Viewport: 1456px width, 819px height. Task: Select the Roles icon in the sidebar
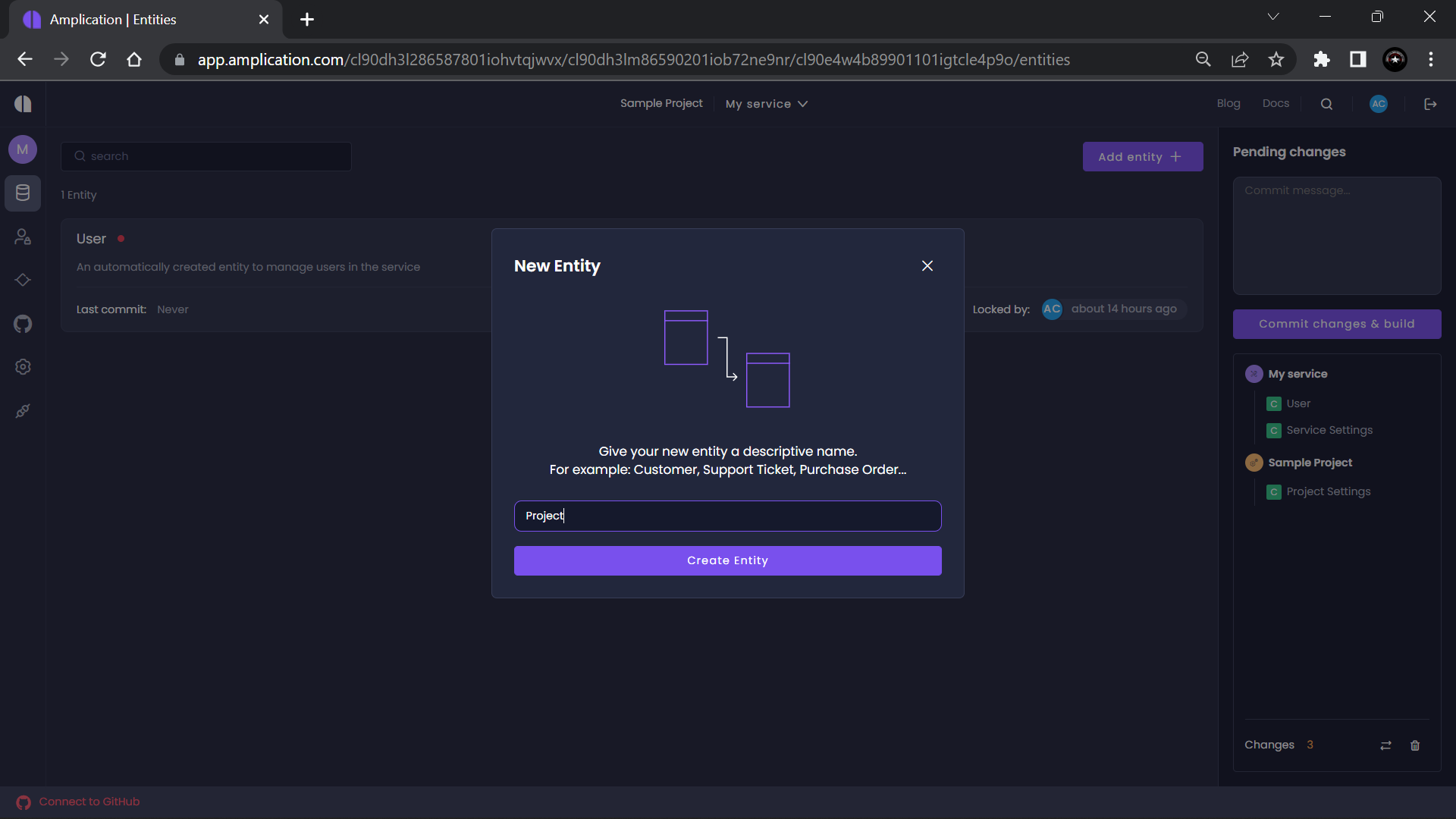(23, 237)
